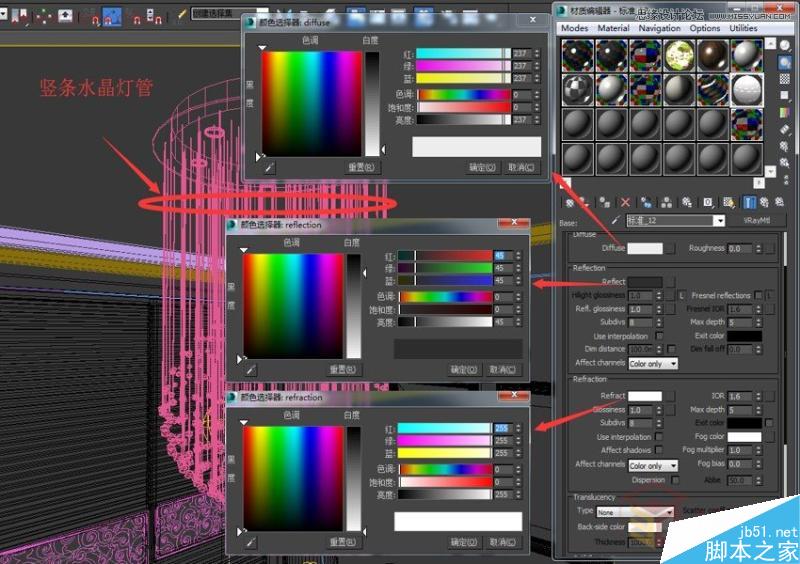Click the Roughness spinner arrows

(758, 248)
